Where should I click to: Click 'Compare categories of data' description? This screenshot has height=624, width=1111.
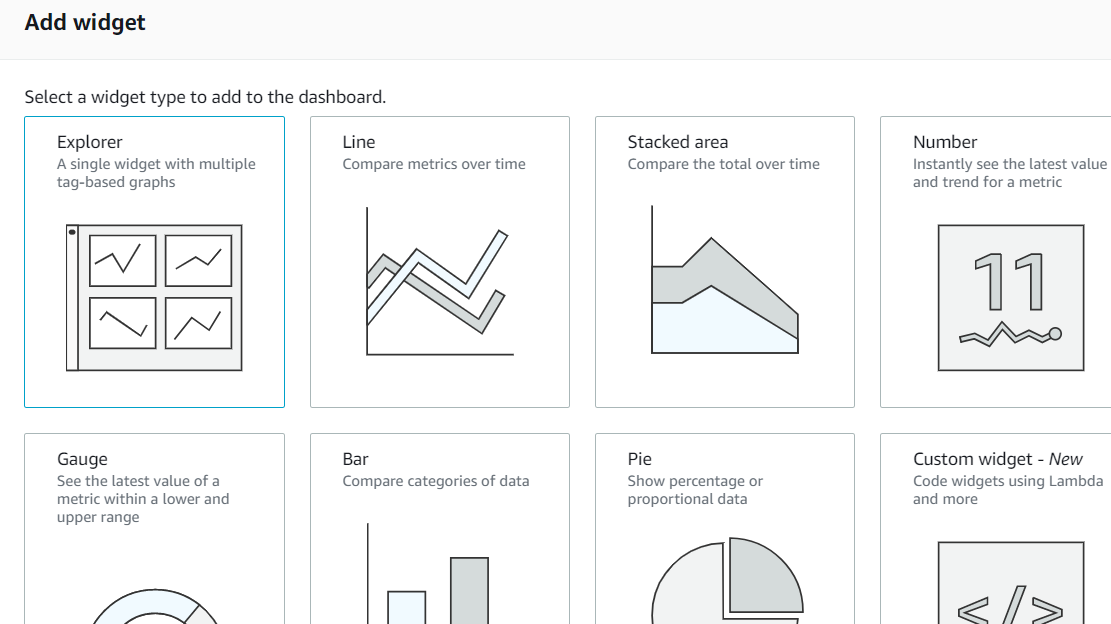(x=436, y=481)
